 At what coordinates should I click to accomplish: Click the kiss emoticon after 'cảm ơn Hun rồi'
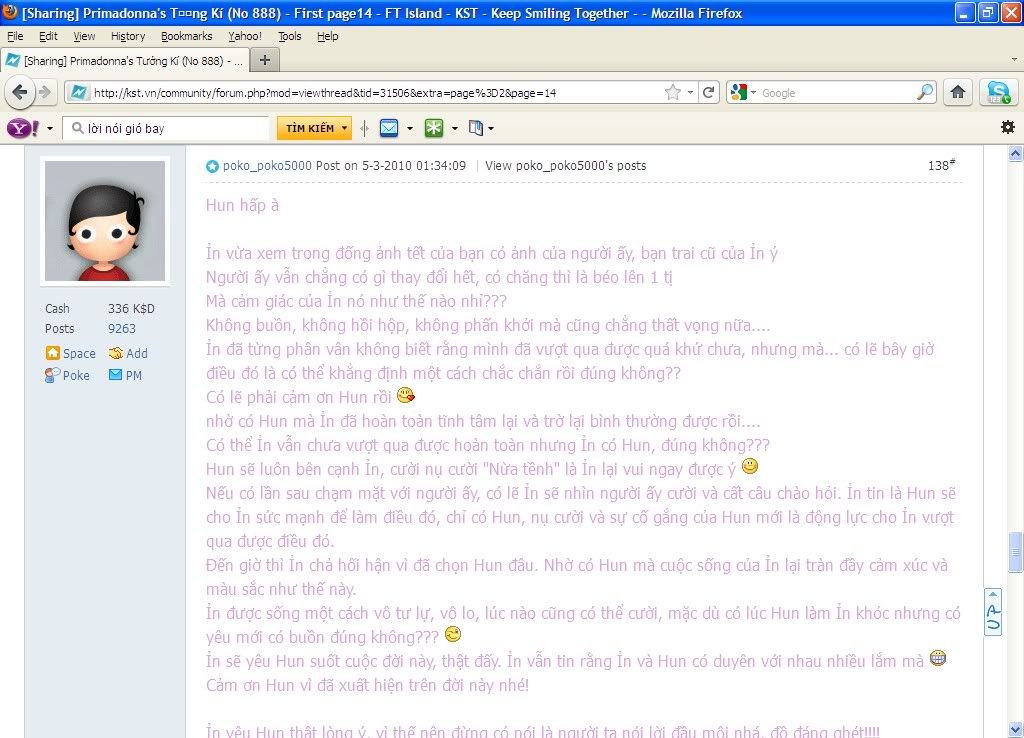click(406, 395)
